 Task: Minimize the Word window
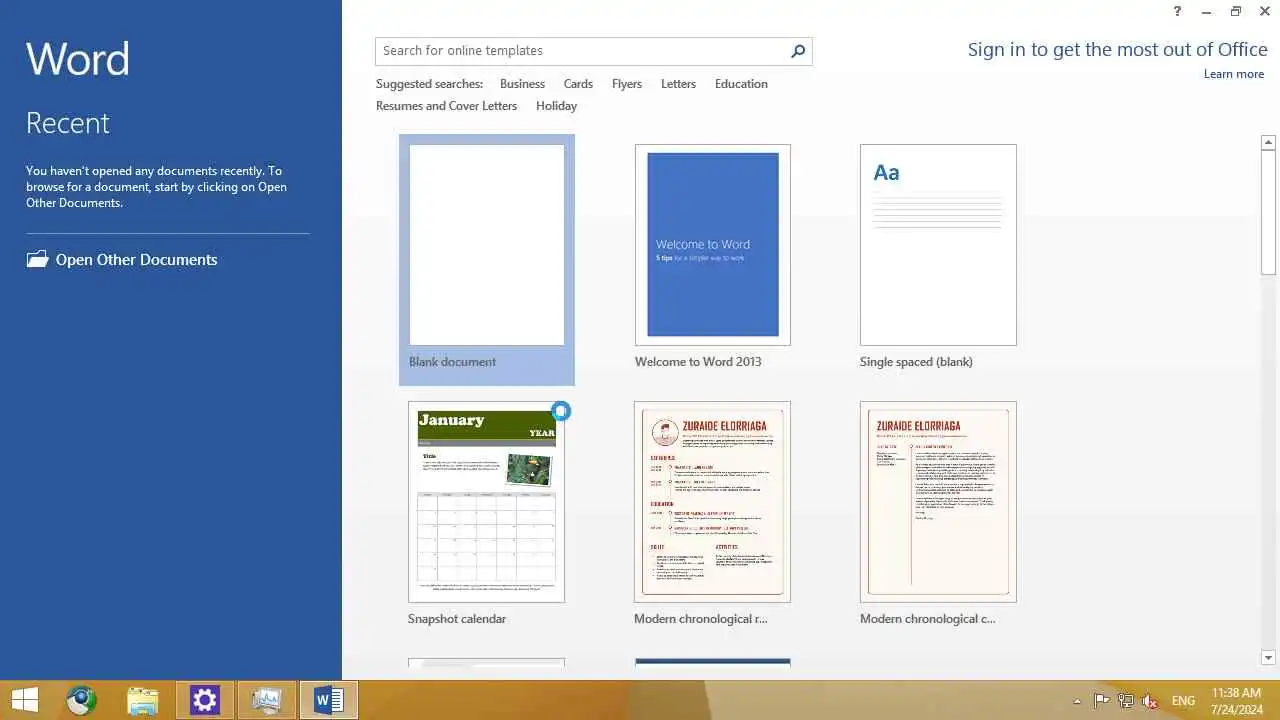pyautogui.click(x=1207, y=11)
